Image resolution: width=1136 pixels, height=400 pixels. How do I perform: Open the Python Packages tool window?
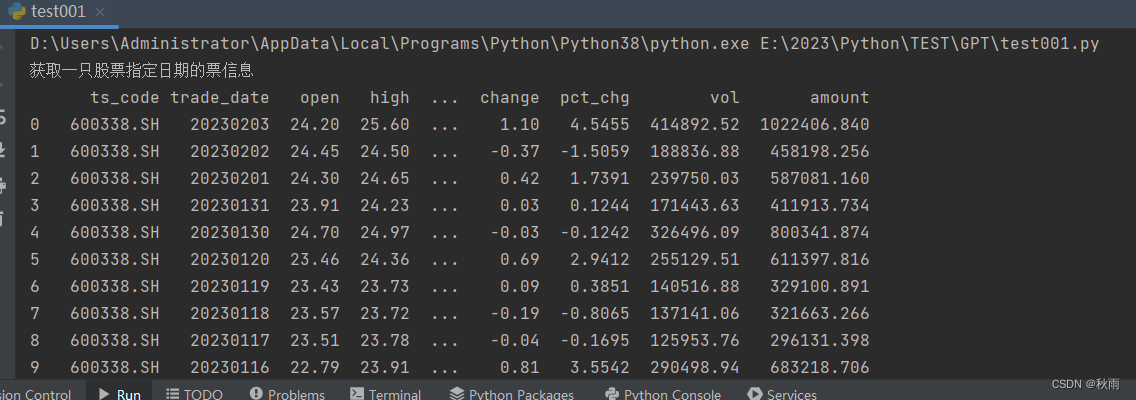[x=512, y=393]
